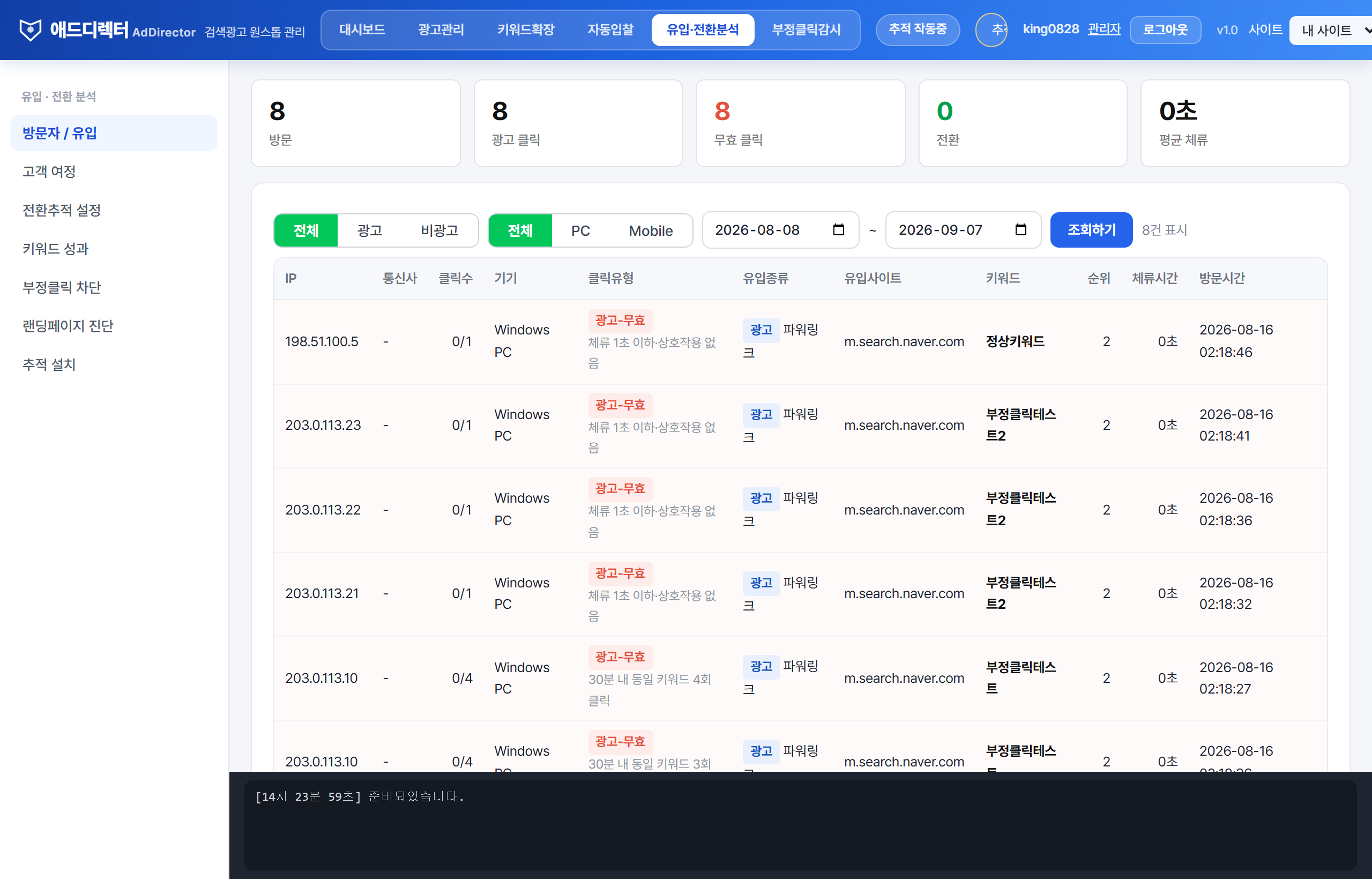
Task: Filter visits by PC device
Action: (580, 230)
